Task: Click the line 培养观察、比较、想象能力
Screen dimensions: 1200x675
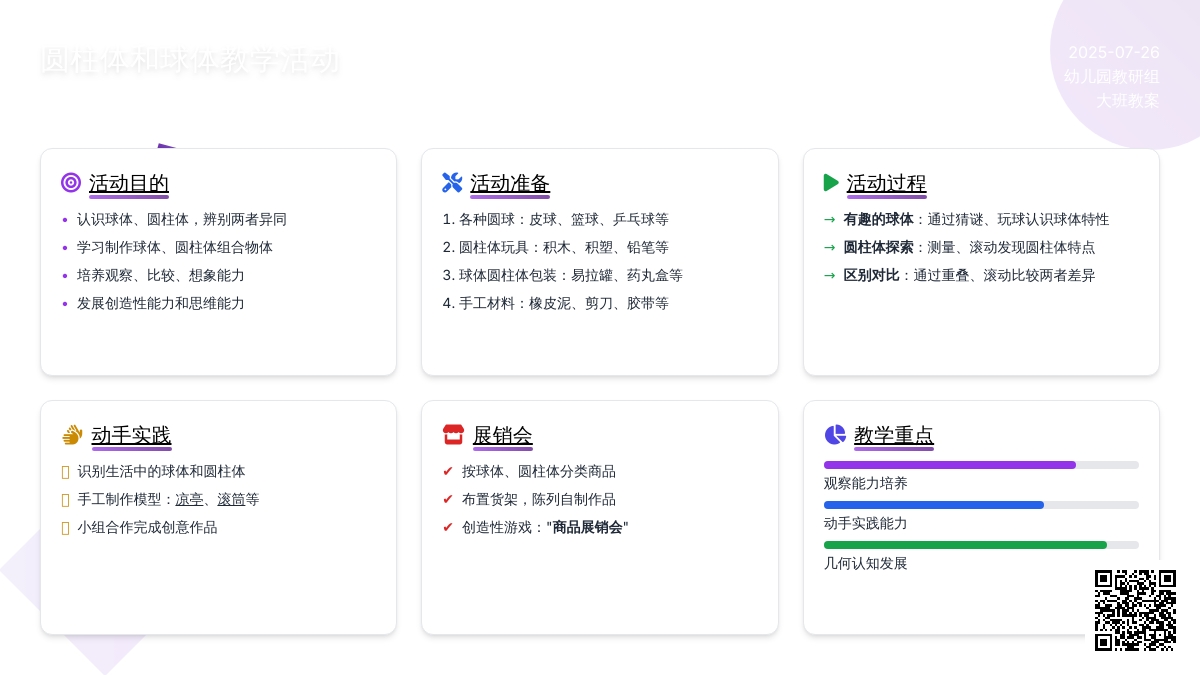Action: pos(161,275)
